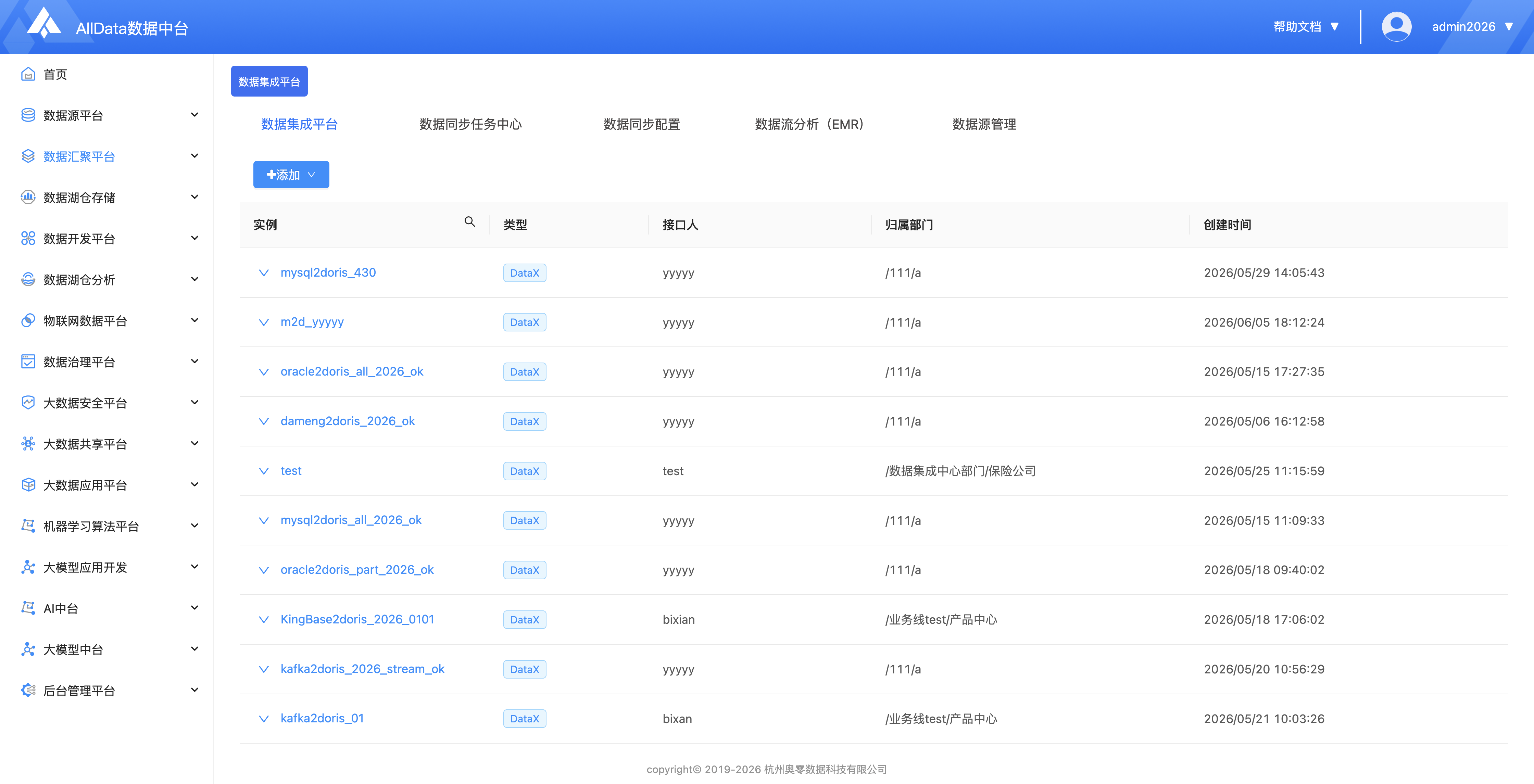Expand the 数据汇聚平台 sidebar menu arrow

[x=195, y=155]
